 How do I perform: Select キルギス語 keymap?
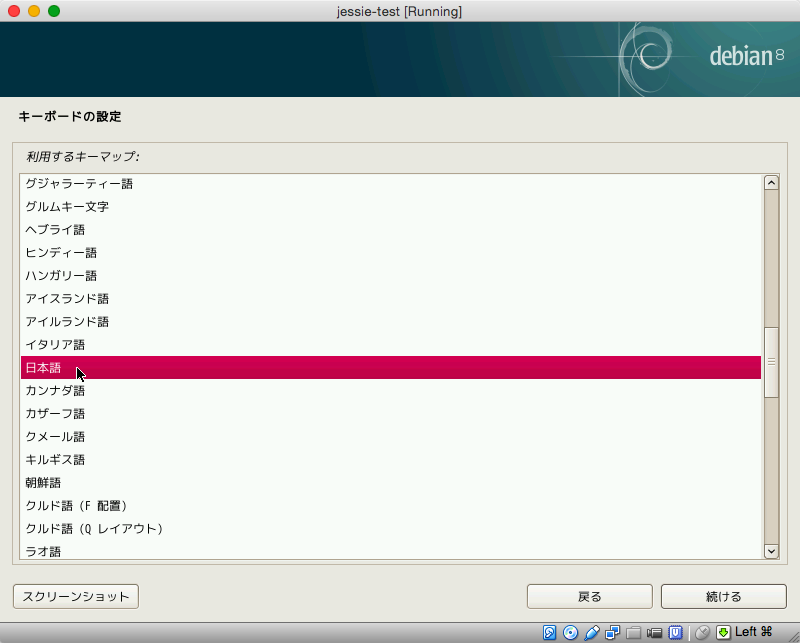[391, 459]
